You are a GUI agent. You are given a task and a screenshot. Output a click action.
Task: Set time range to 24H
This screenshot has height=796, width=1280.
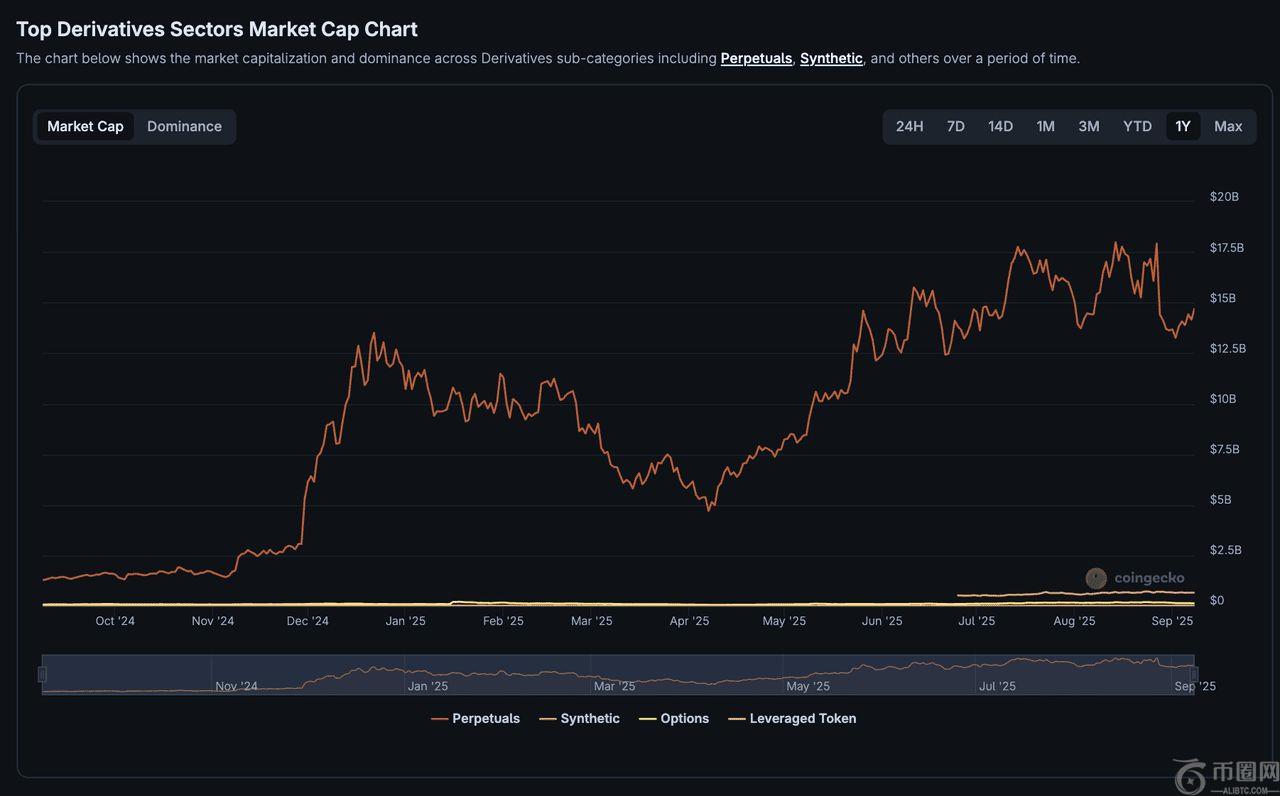coord(909,127)
